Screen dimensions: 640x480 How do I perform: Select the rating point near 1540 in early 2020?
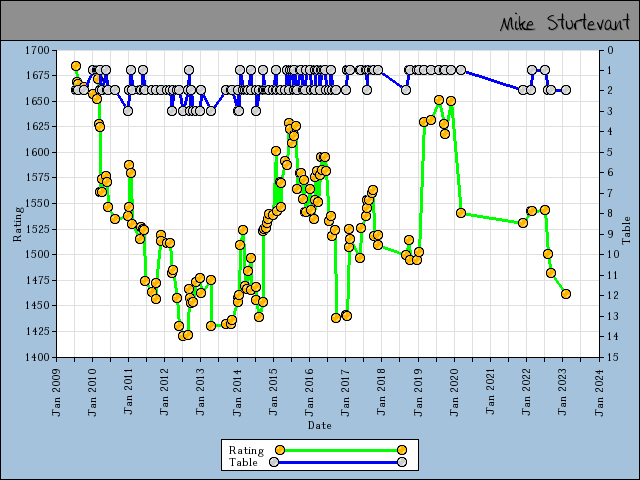(461, 213)
